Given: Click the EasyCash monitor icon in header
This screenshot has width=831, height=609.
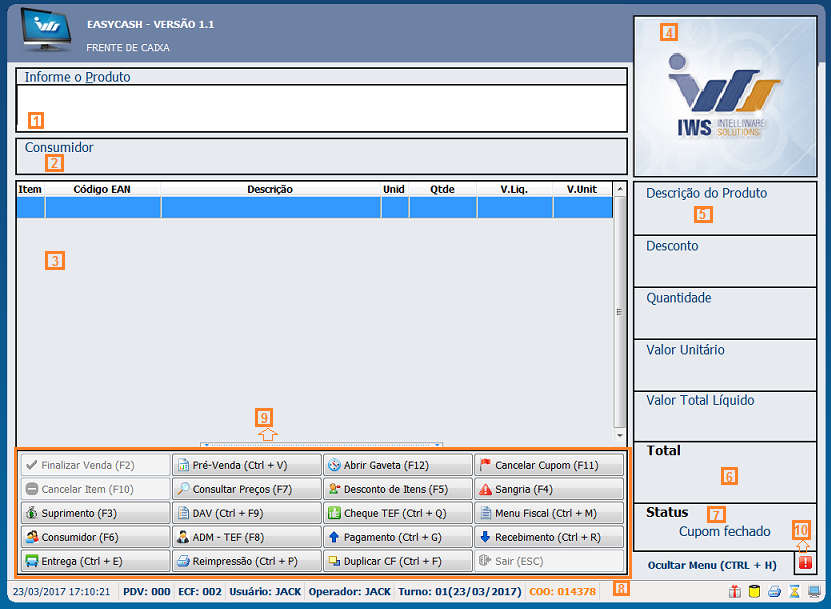Looking at the screenshot, I should 45,34.
